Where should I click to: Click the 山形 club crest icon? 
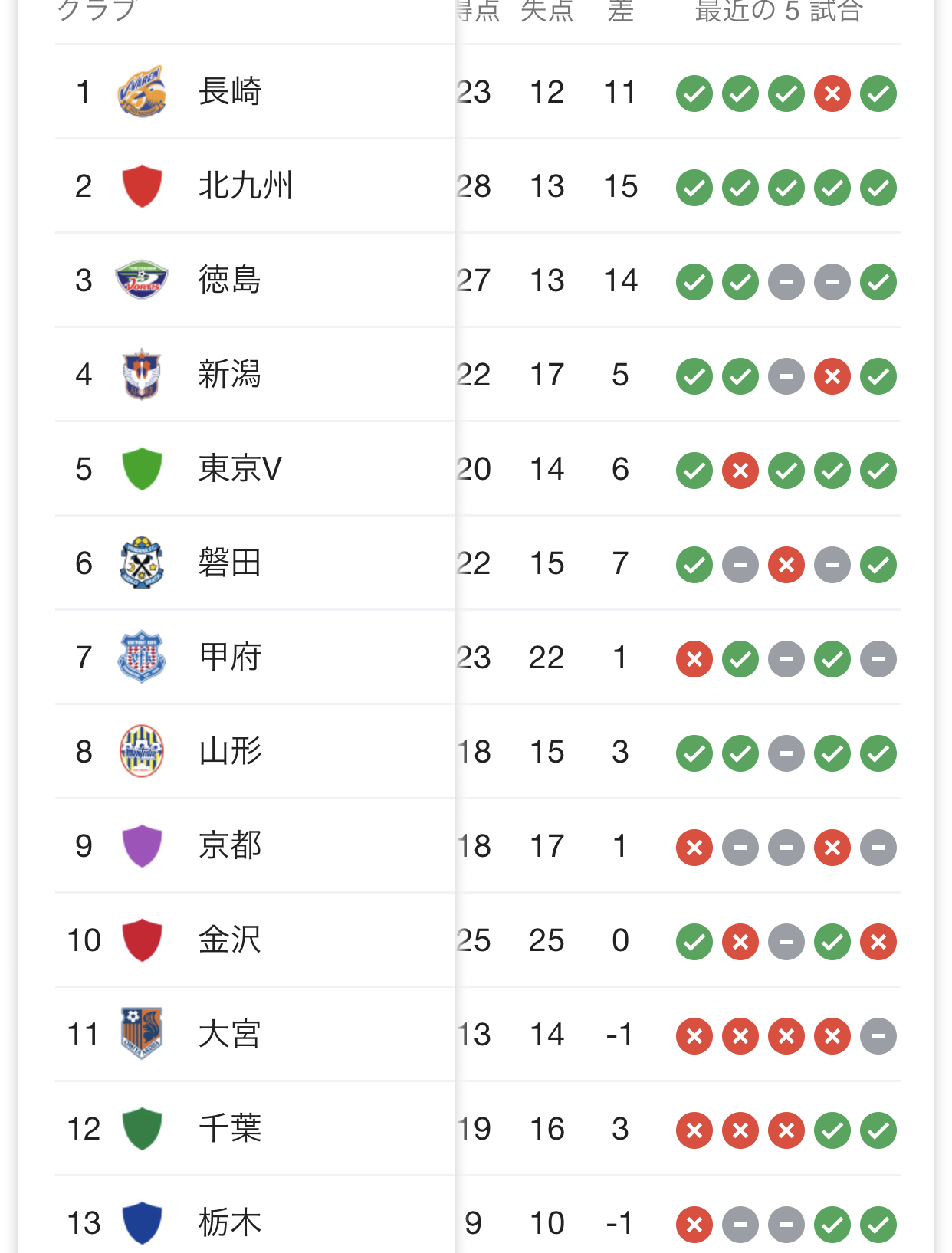pyautogui.click(x=142, y=752)
